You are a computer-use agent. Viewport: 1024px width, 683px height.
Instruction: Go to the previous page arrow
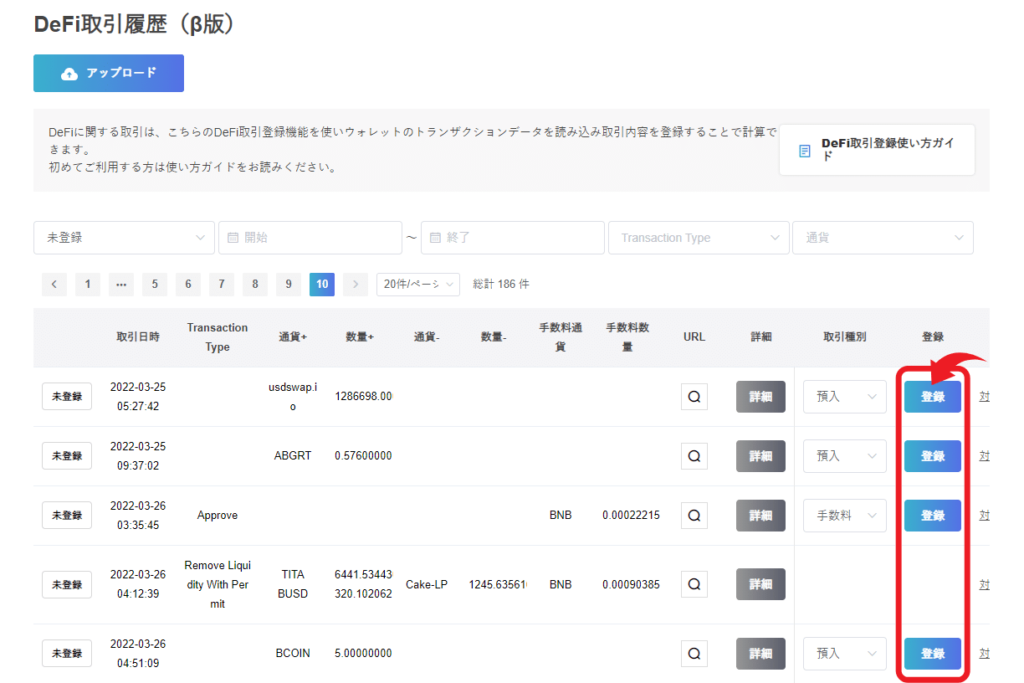pos(54,284)
